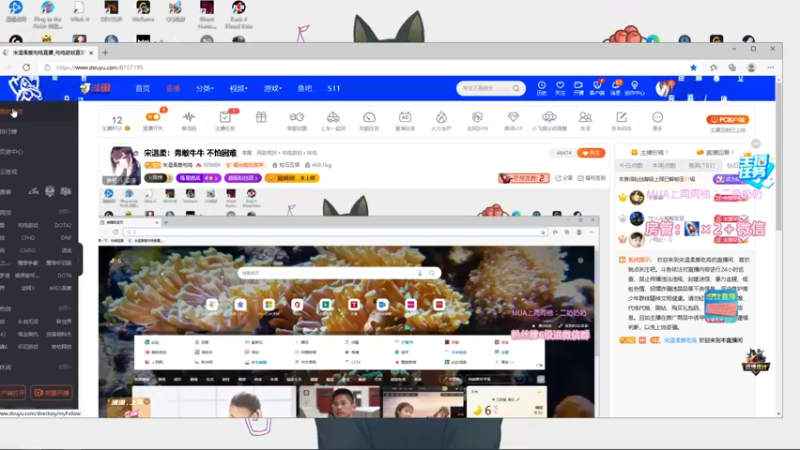The width and height of the screenshot is (800, 450).
Task: Open CSGO category in sidebar
Action: coord(28,251)
